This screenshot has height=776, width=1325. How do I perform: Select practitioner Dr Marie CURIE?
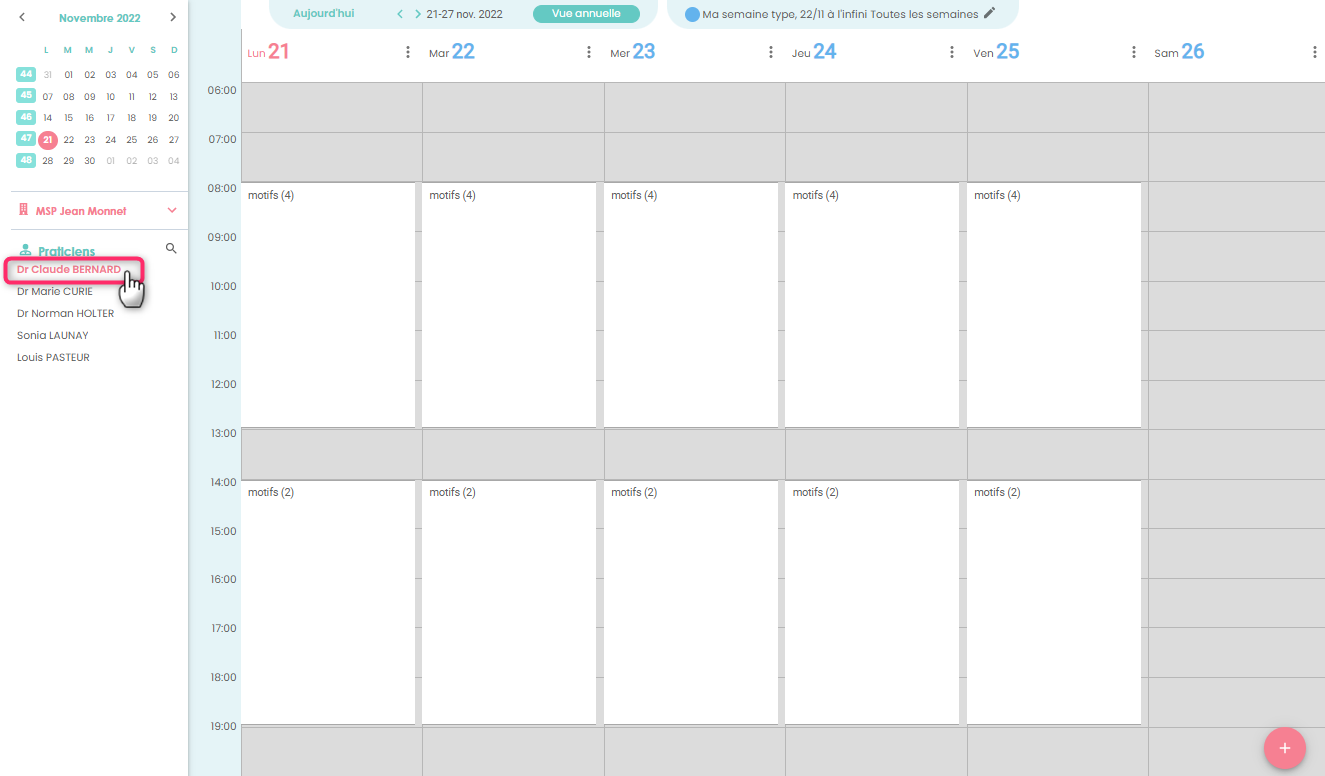click(x=55, y=292)
